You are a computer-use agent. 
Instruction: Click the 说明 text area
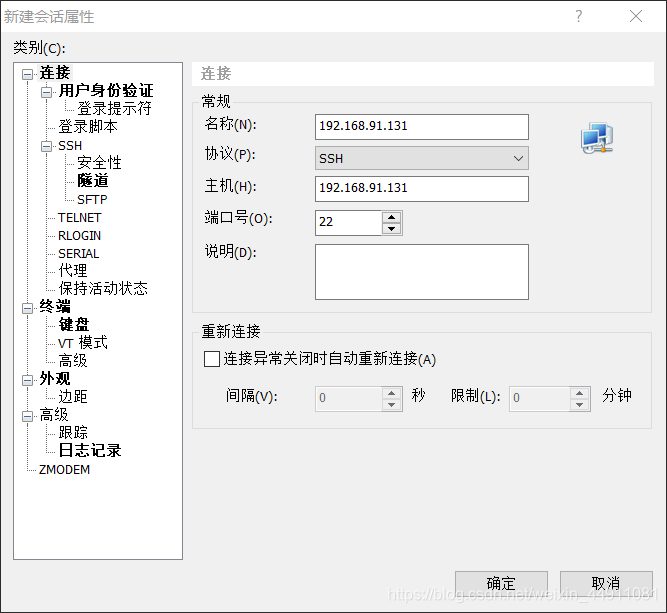point(422,272)
